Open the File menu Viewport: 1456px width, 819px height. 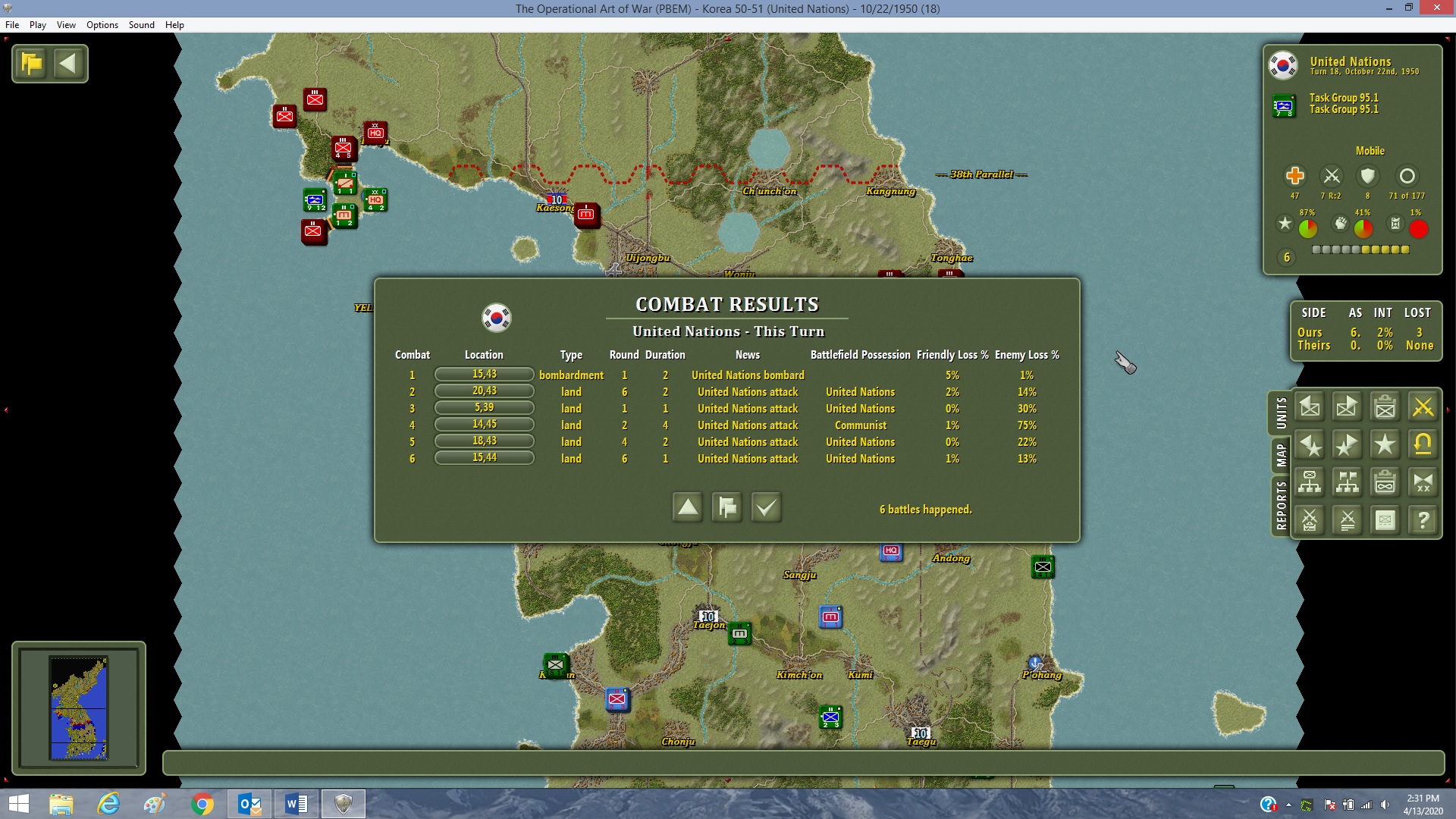pyautogui.click(x=12, y=25)
